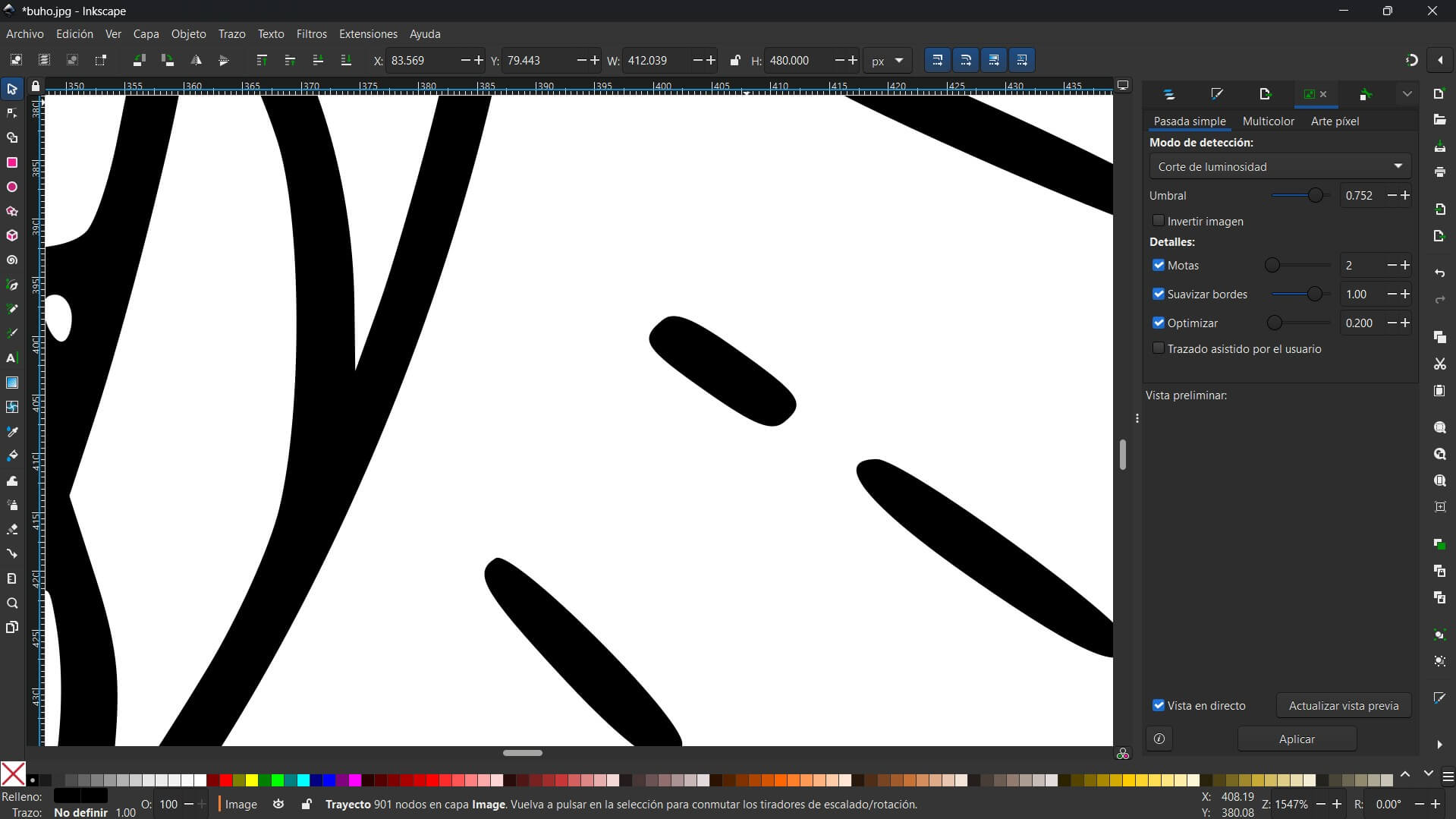Move the palette up one row
This screenshot has height=819, width=1456.
click(x=1405, y=773)
